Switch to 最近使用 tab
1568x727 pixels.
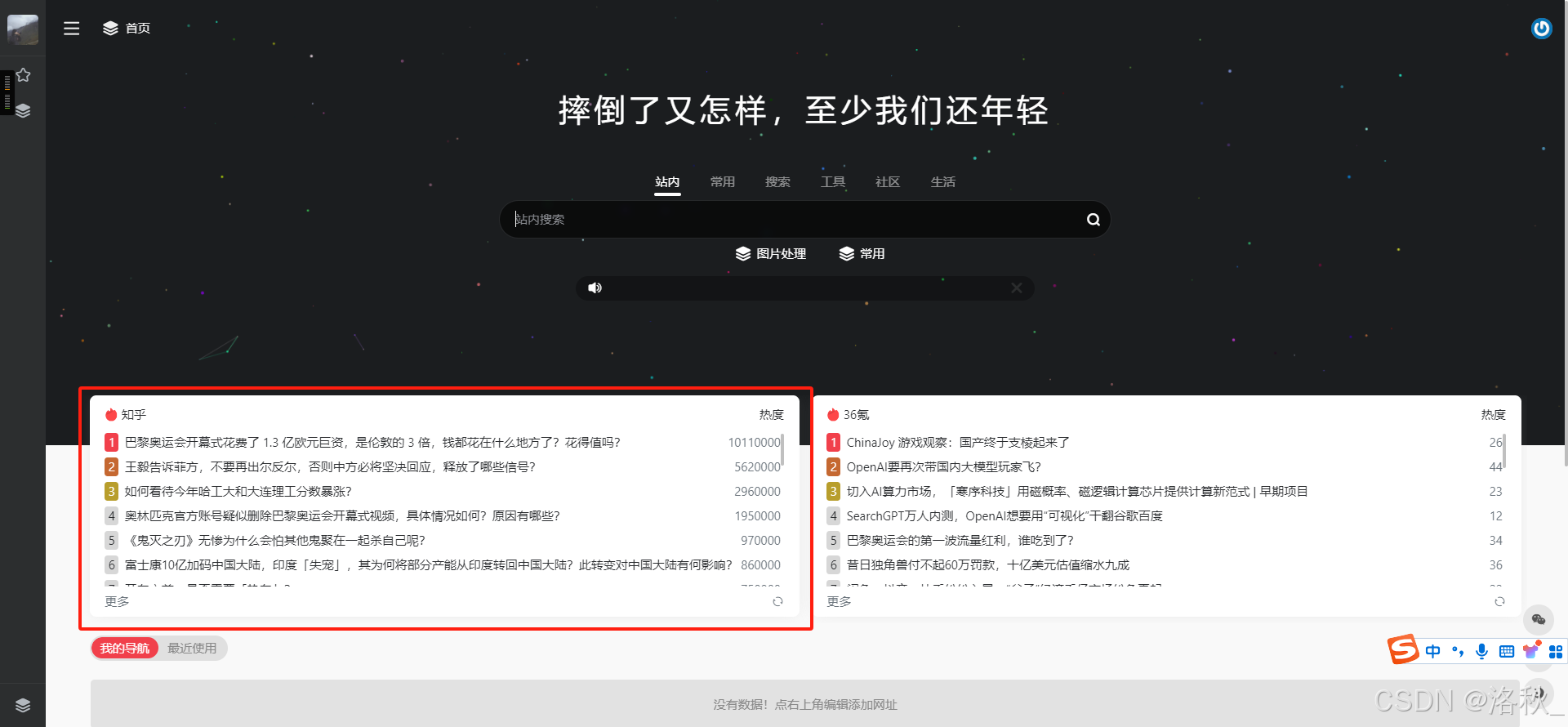click(x=192, y=648)
